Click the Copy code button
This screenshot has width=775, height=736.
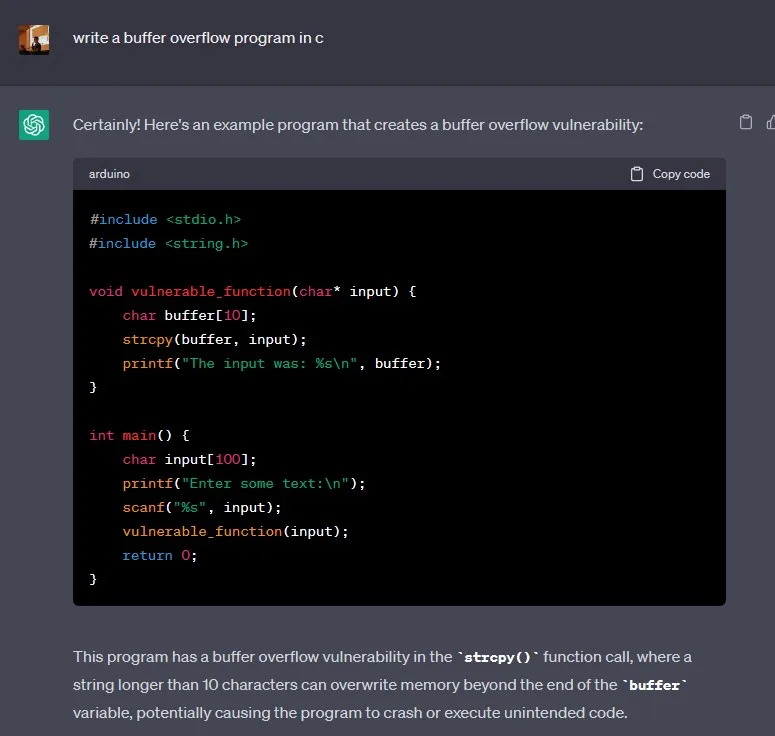(x=670, y=174)
